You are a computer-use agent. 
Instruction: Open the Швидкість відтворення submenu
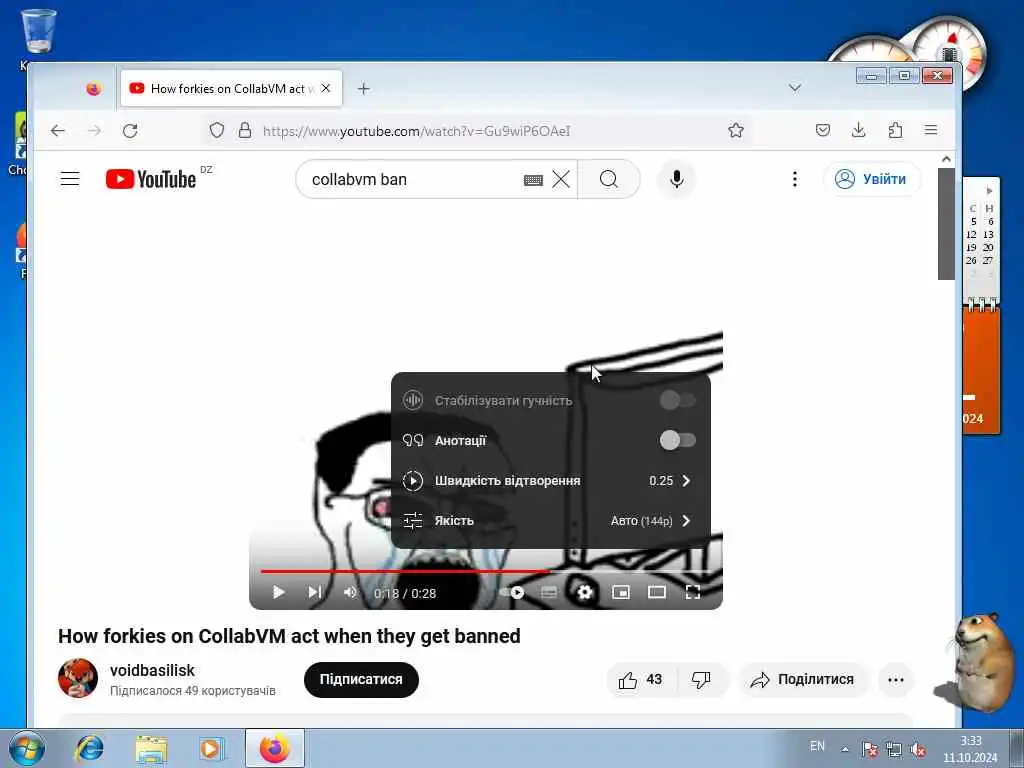551,481
